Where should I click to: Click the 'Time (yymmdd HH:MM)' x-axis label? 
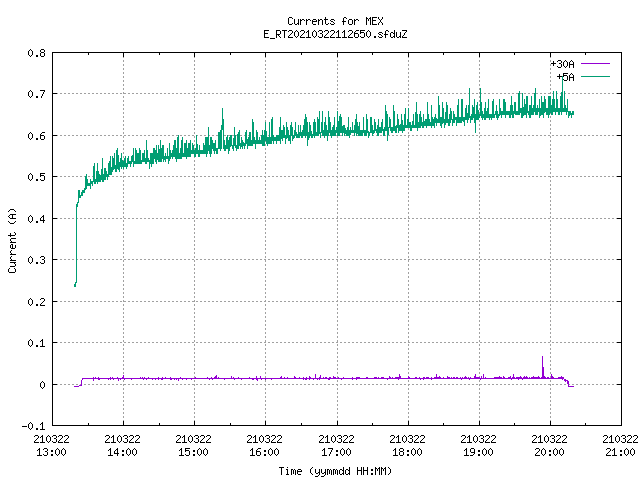point(335,471)
